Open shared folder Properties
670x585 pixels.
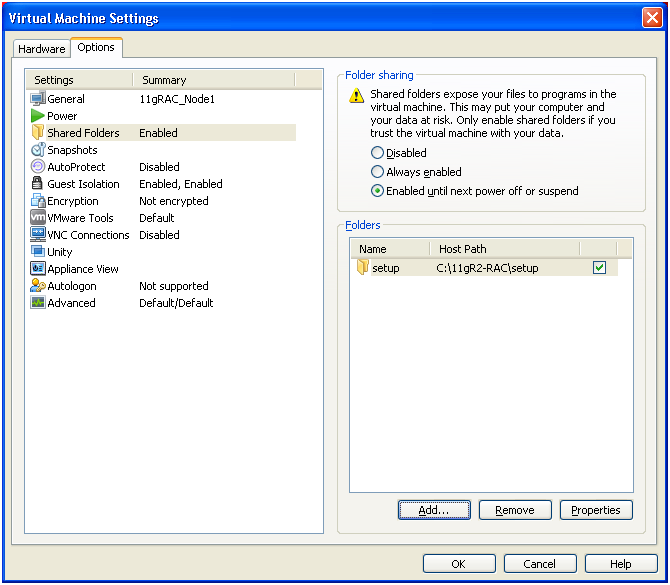point(596,510)
